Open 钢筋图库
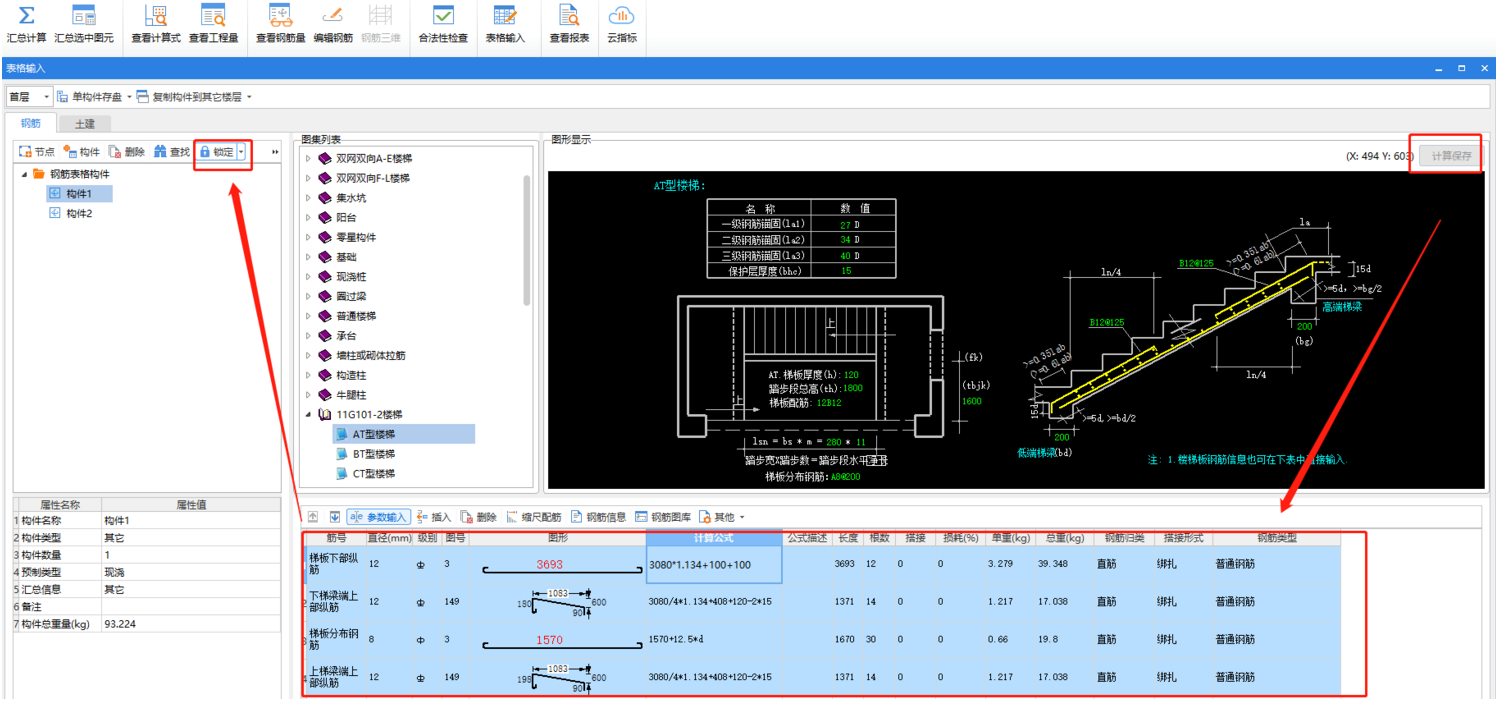The image size is (1496, 710). pyautogui.click(x=663, y=517)
